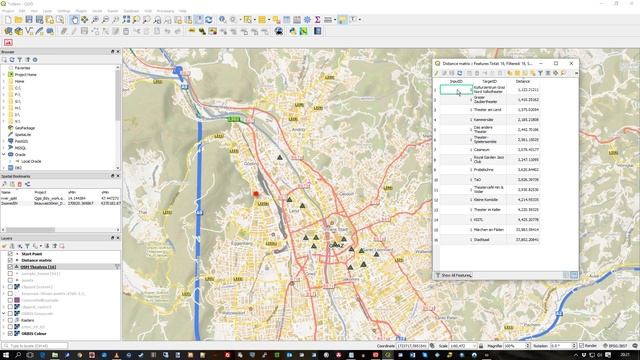The width and height of the screenshot is (640, 360).
Task: Expand the Rasters group in Layers
Action: pyautogui.click(x=4, y=320)
